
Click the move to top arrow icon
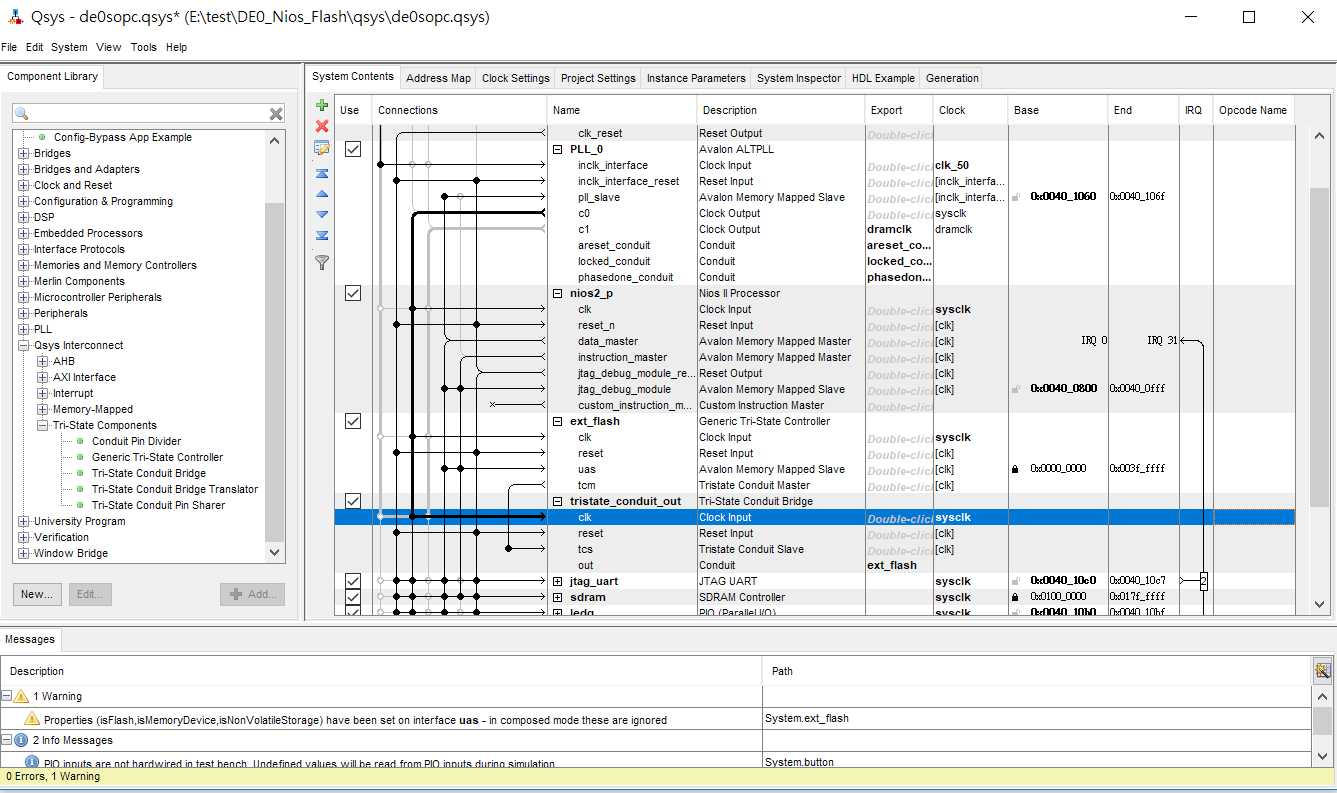[x=322, y=173]
